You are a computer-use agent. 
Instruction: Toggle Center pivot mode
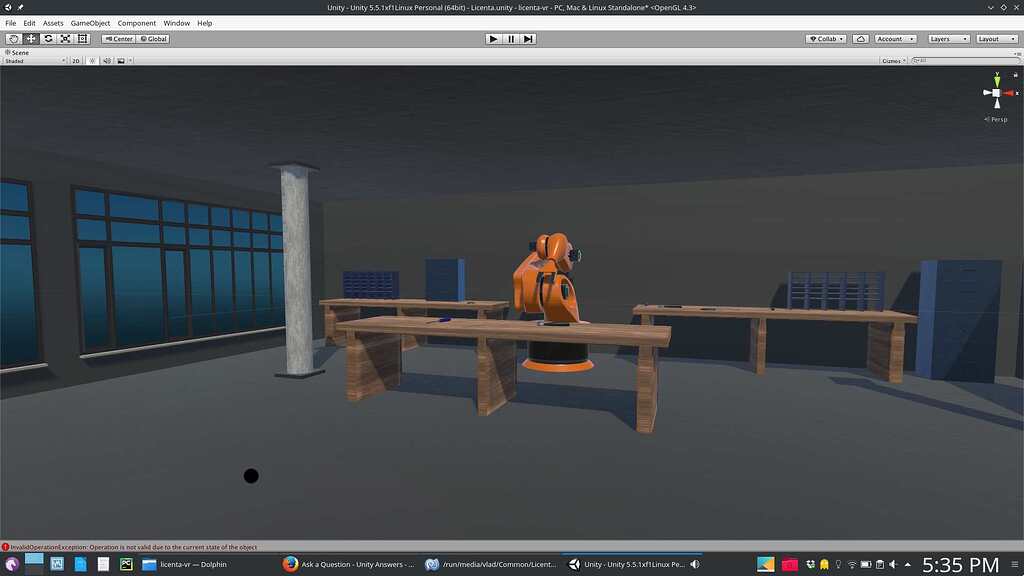tap(119, 38)
